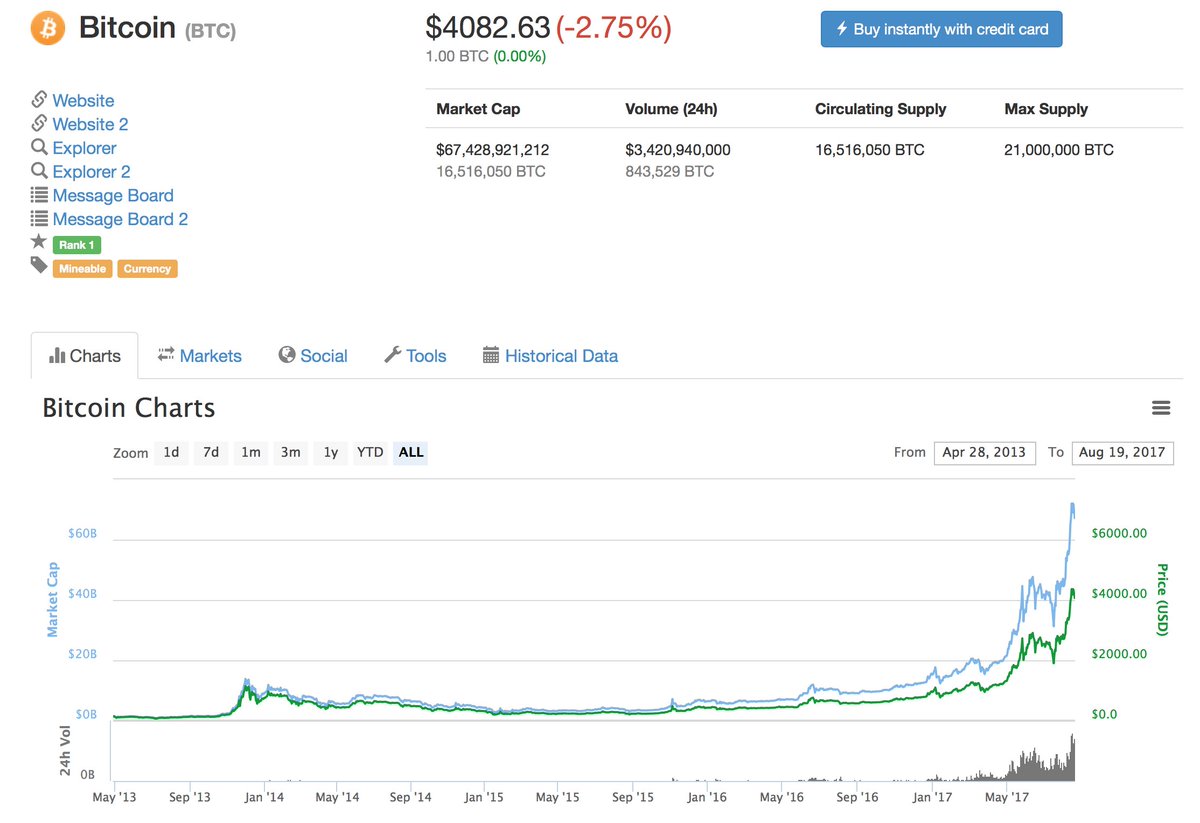The width and height of the screenshot is (1200, 823).
Task: Click the star icon beside Rank 1
Action: point(39,242)
